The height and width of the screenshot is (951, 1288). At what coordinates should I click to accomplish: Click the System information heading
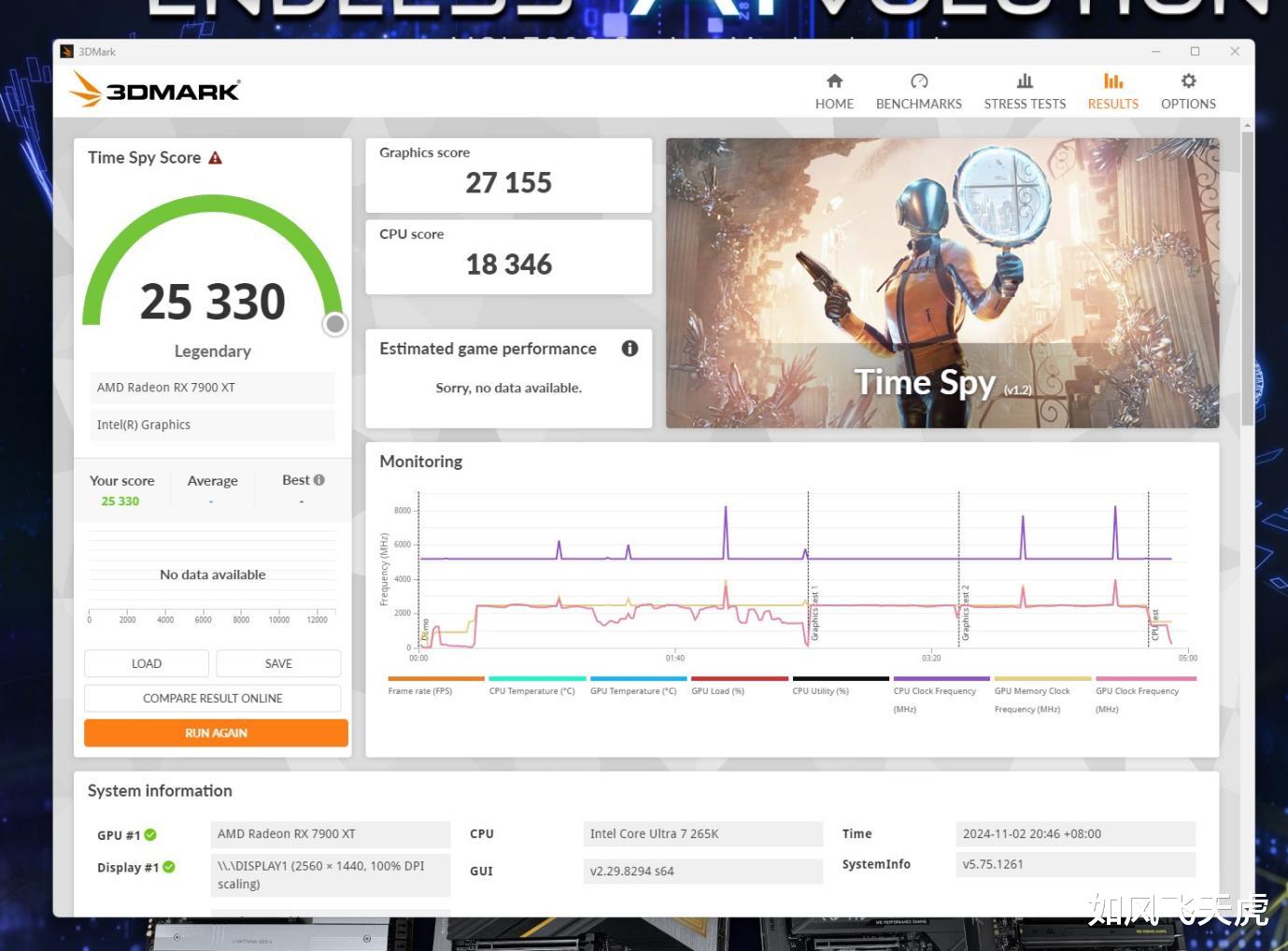click(160, 790)
